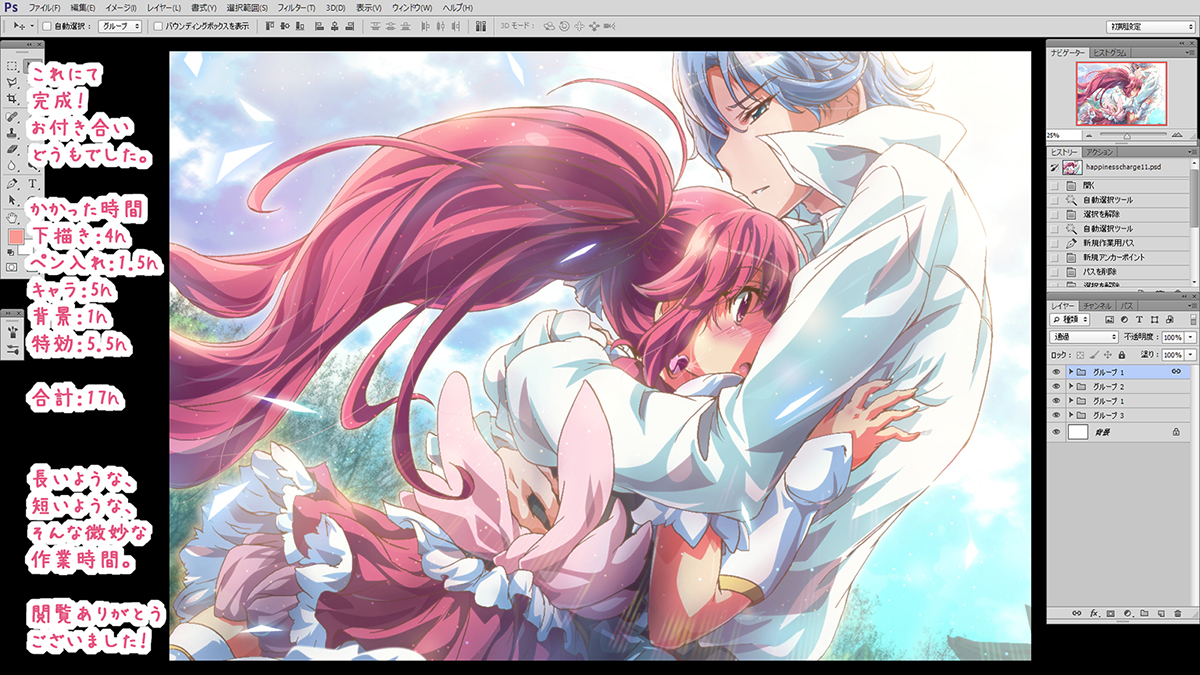Select the Crop tool in toolbox
Viewport: 1200px width, 675px height.
coord(12,100)
